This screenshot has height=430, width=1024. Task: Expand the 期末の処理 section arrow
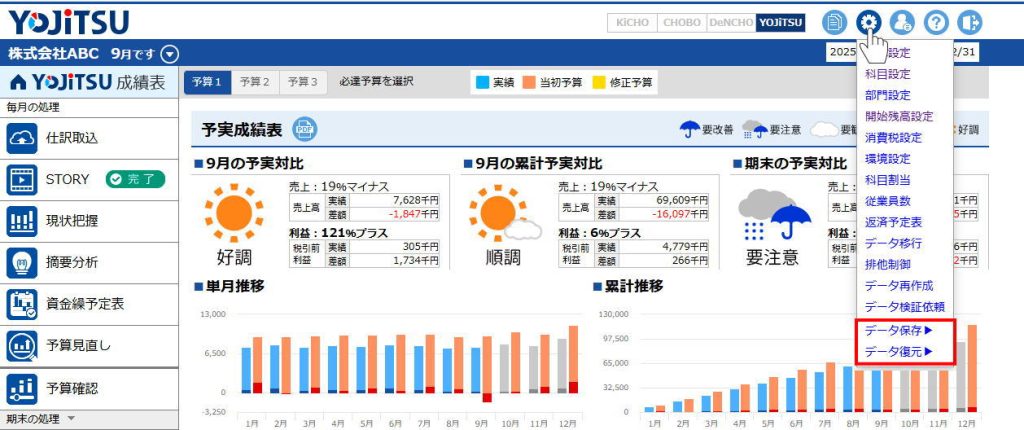[71, 419]
